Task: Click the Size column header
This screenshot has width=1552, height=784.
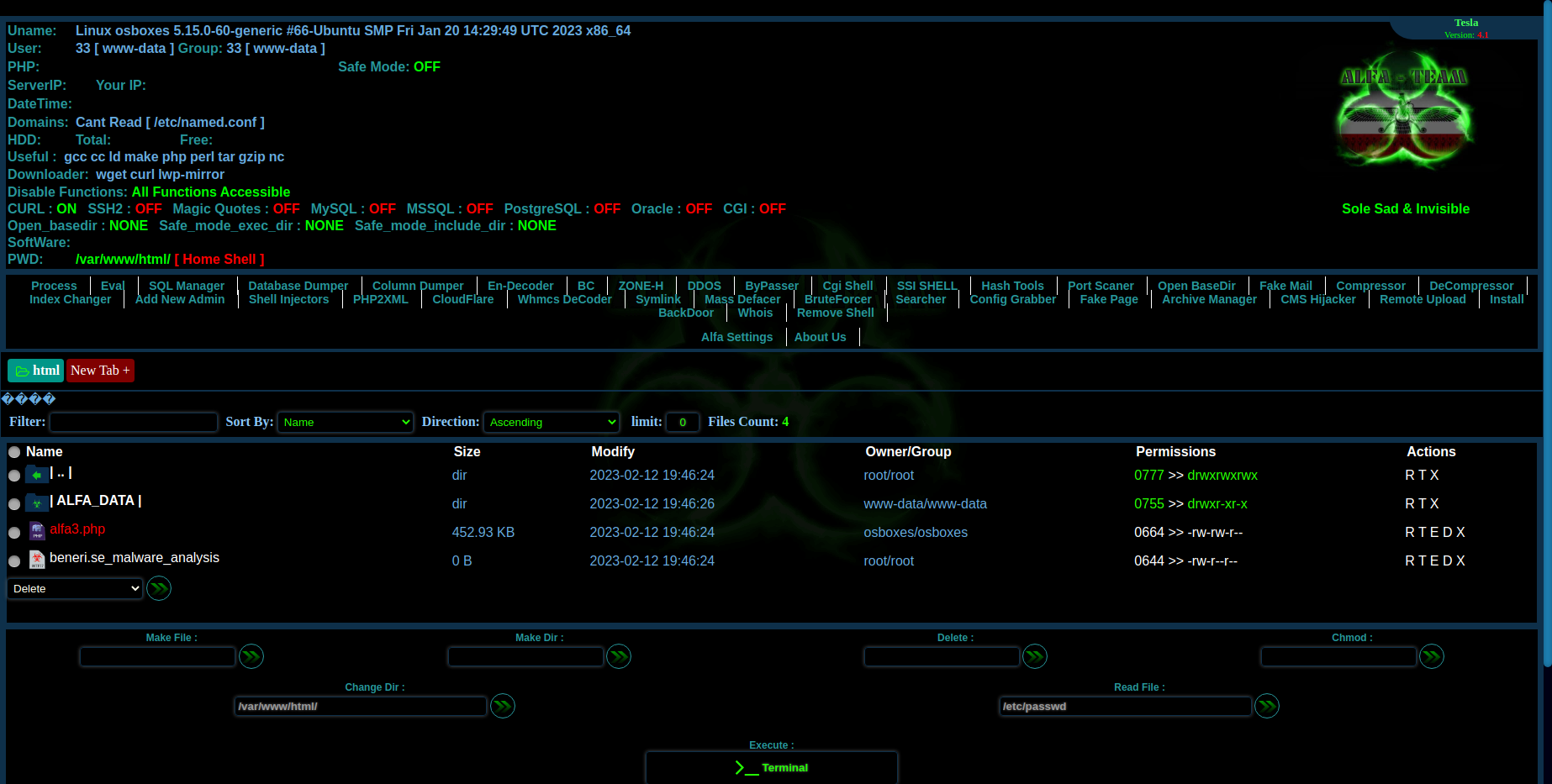Action: 467,452
